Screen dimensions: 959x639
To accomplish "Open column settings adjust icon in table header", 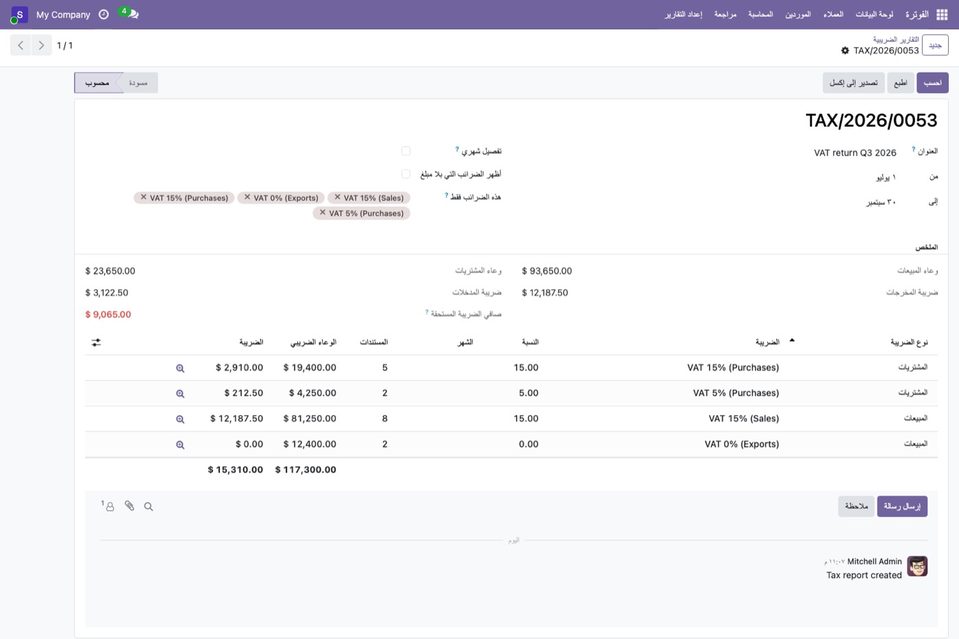I will (96, 342).
